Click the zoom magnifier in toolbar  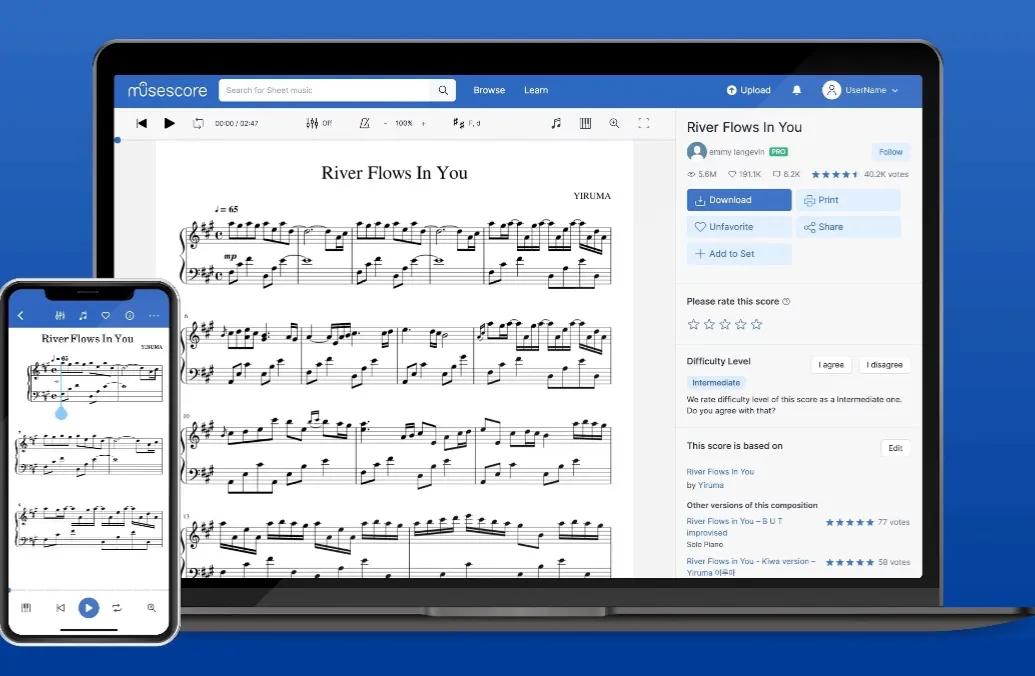click(615, 123)
